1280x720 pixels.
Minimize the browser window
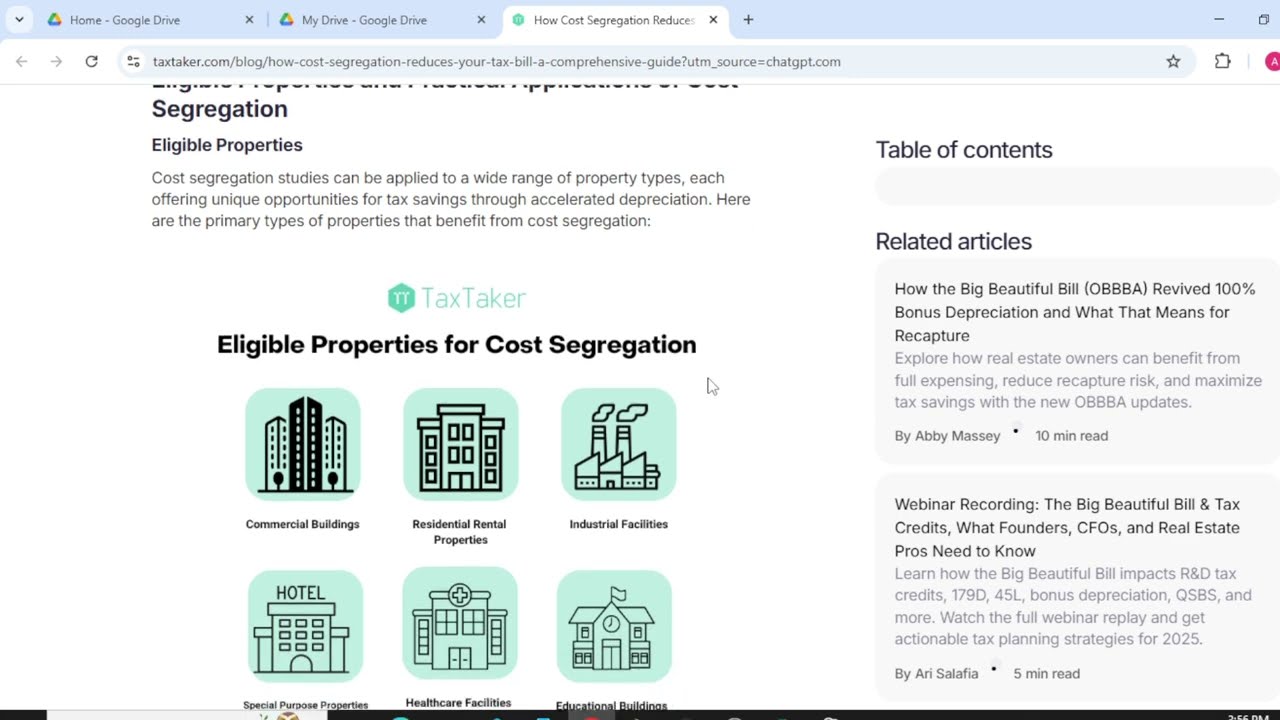point(1219,20)
